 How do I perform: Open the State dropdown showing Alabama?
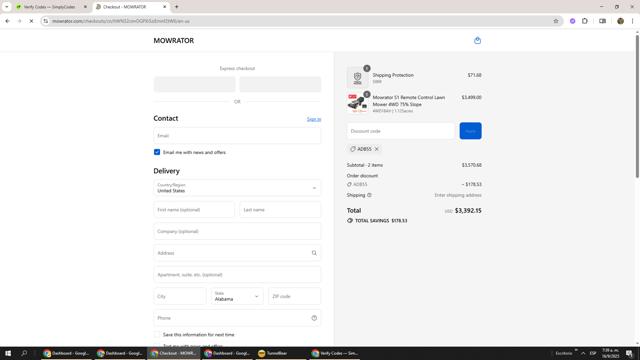(237, 296)
